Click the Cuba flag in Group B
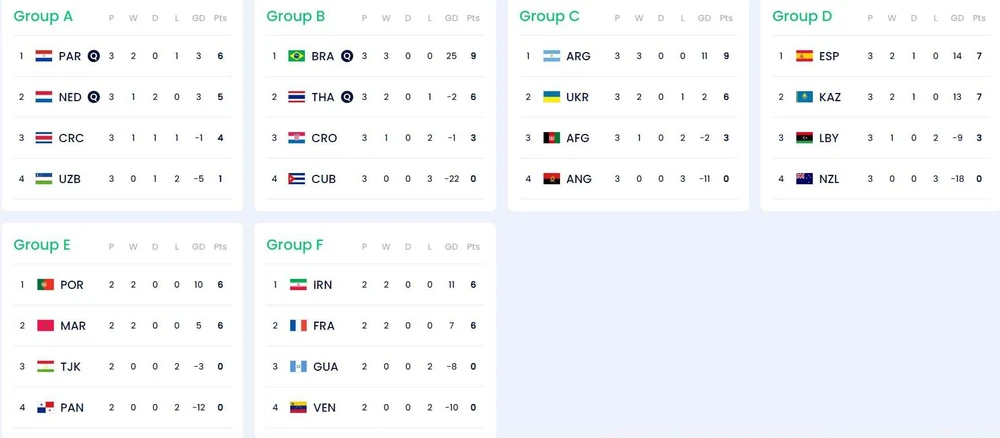The height and width of the screenshot is (438, 1000). click(296, 179)
